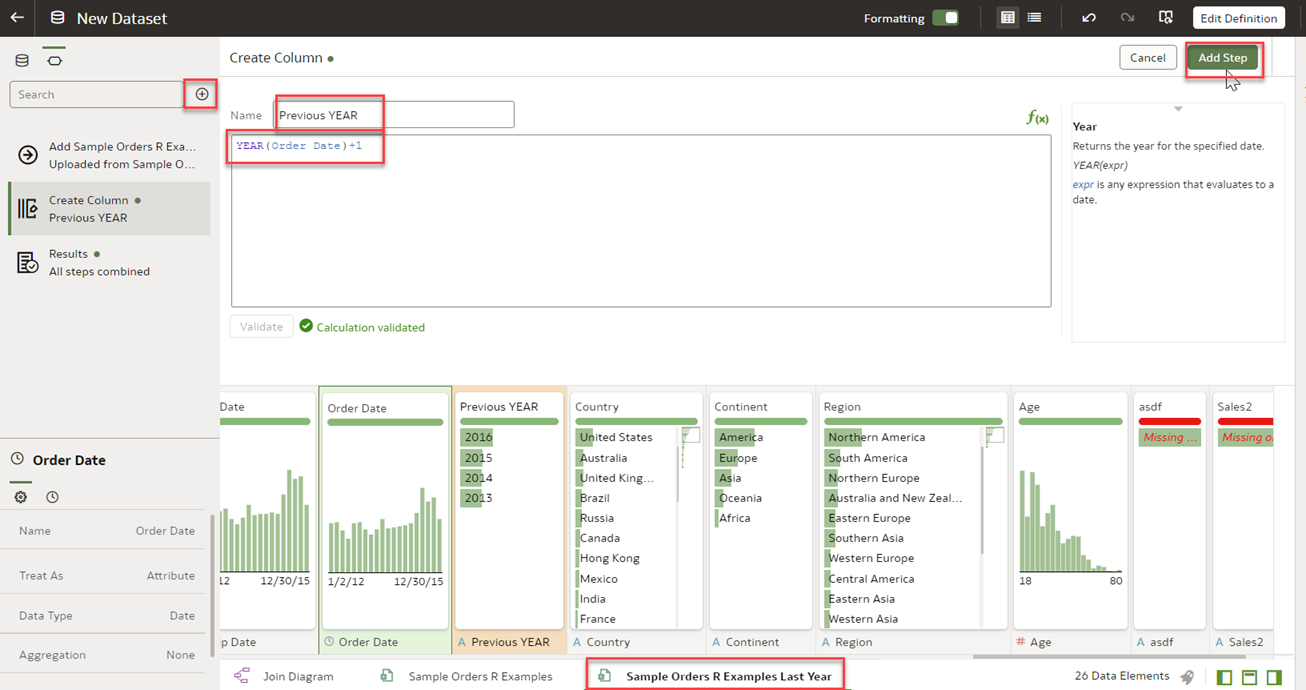Switch to table grid view
The width and height of the screenshot is (1306, 690).
pyautogui.click(x=1008, y=18)
